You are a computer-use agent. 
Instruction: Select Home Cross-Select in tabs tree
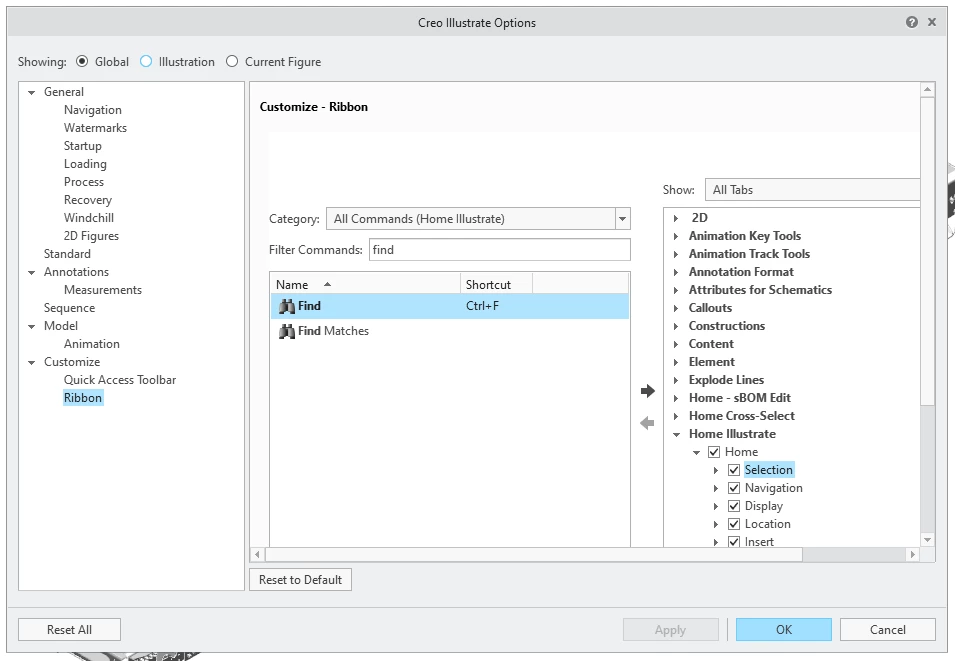741,415
